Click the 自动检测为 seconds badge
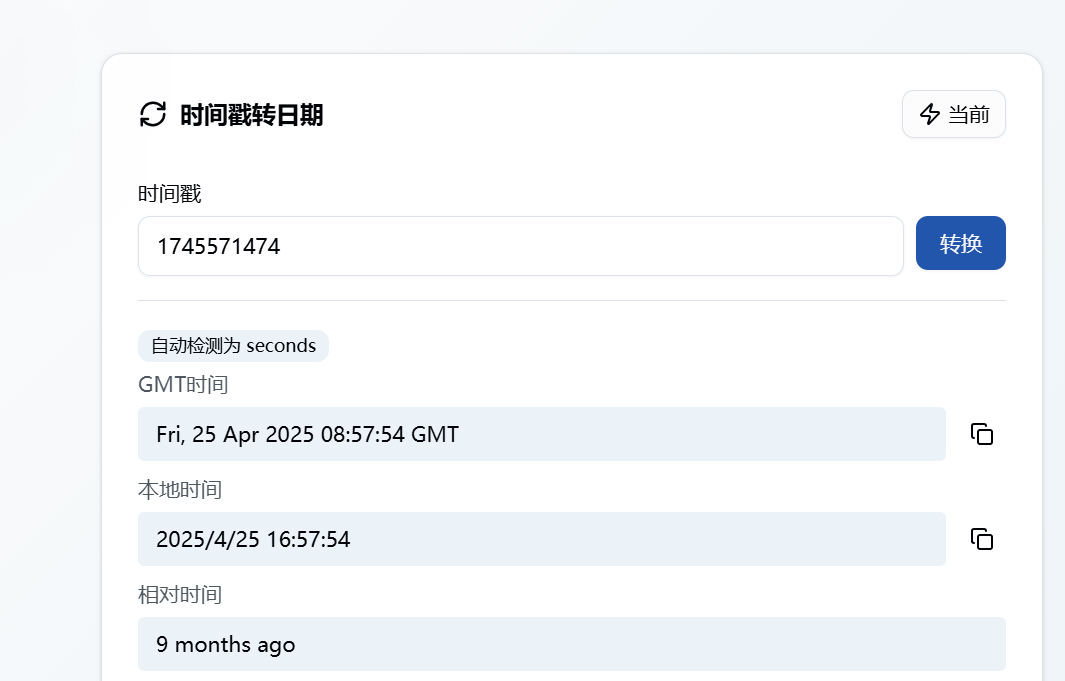Screen dimensions: 1065x681 (x=233, y=346)
